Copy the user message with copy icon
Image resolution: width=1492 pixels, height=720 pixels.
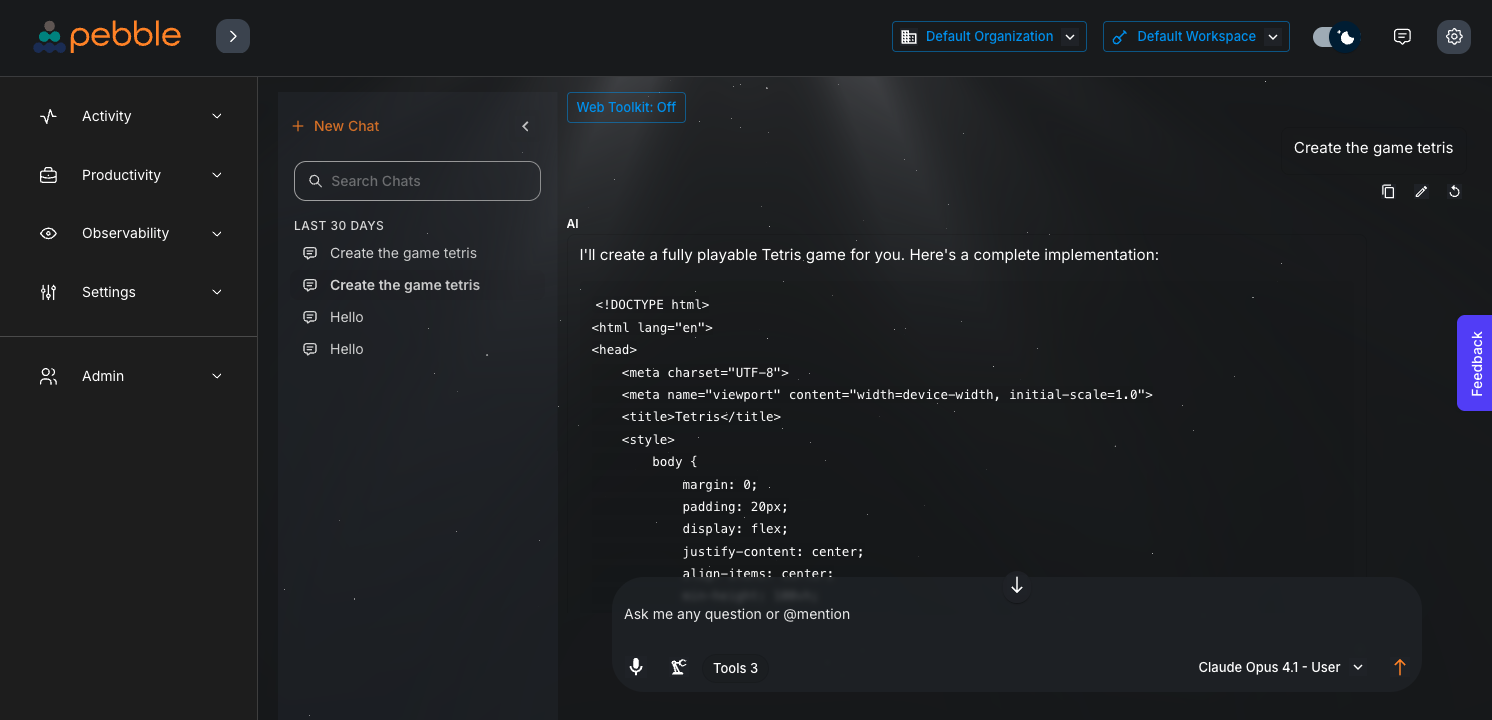1388,192
